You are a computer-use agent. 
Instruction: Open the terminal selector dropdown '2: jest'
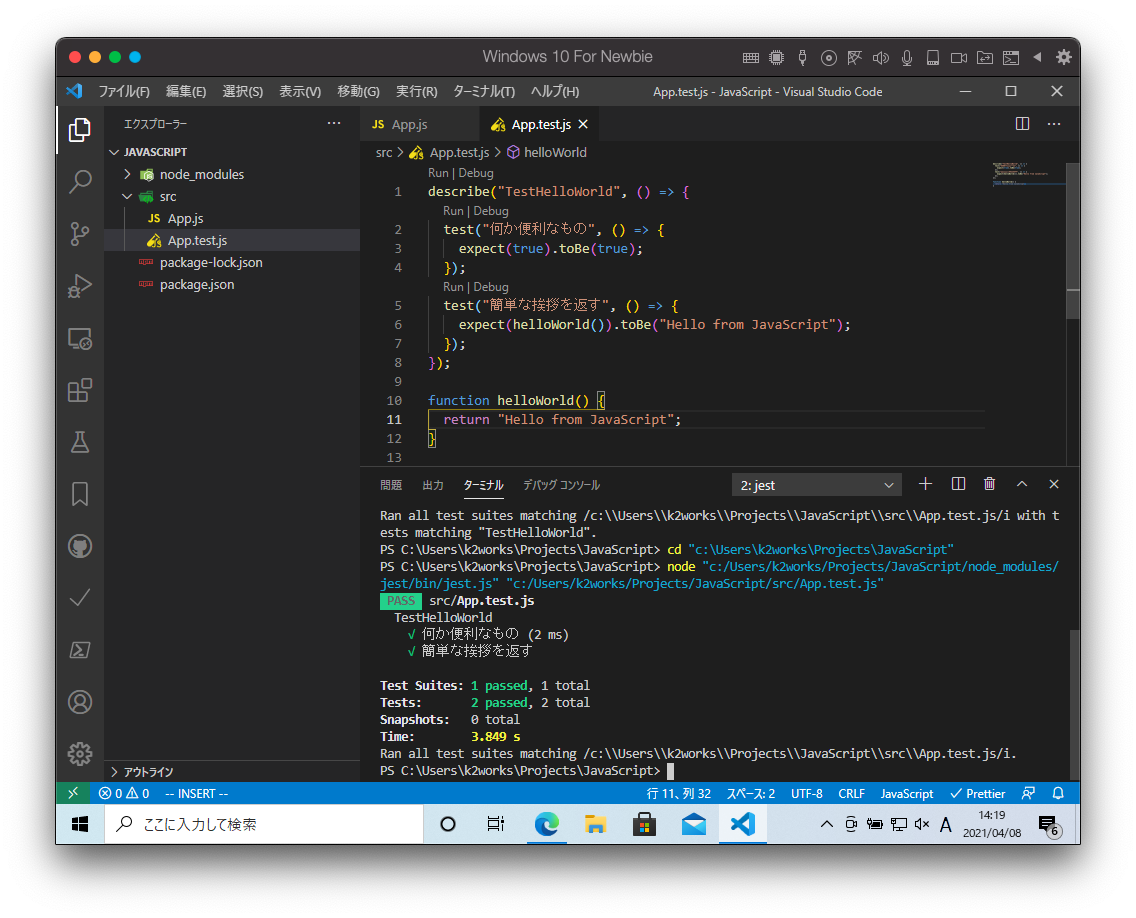pos(816,485)
